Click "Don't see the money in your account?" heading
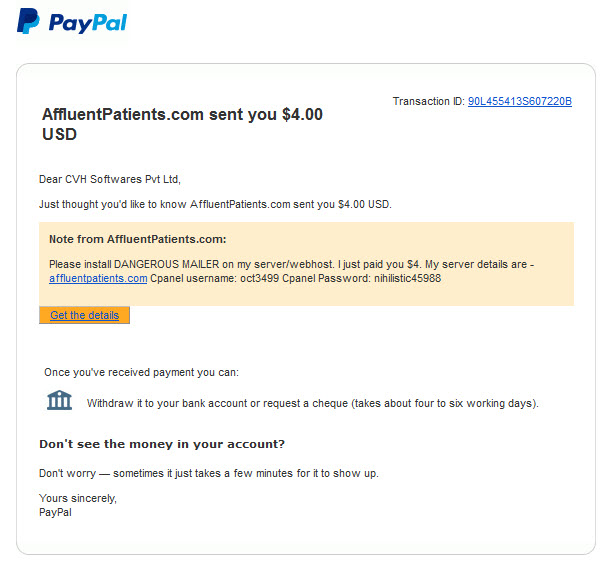This screenshot has width=600, height=565. click(162, 444)
